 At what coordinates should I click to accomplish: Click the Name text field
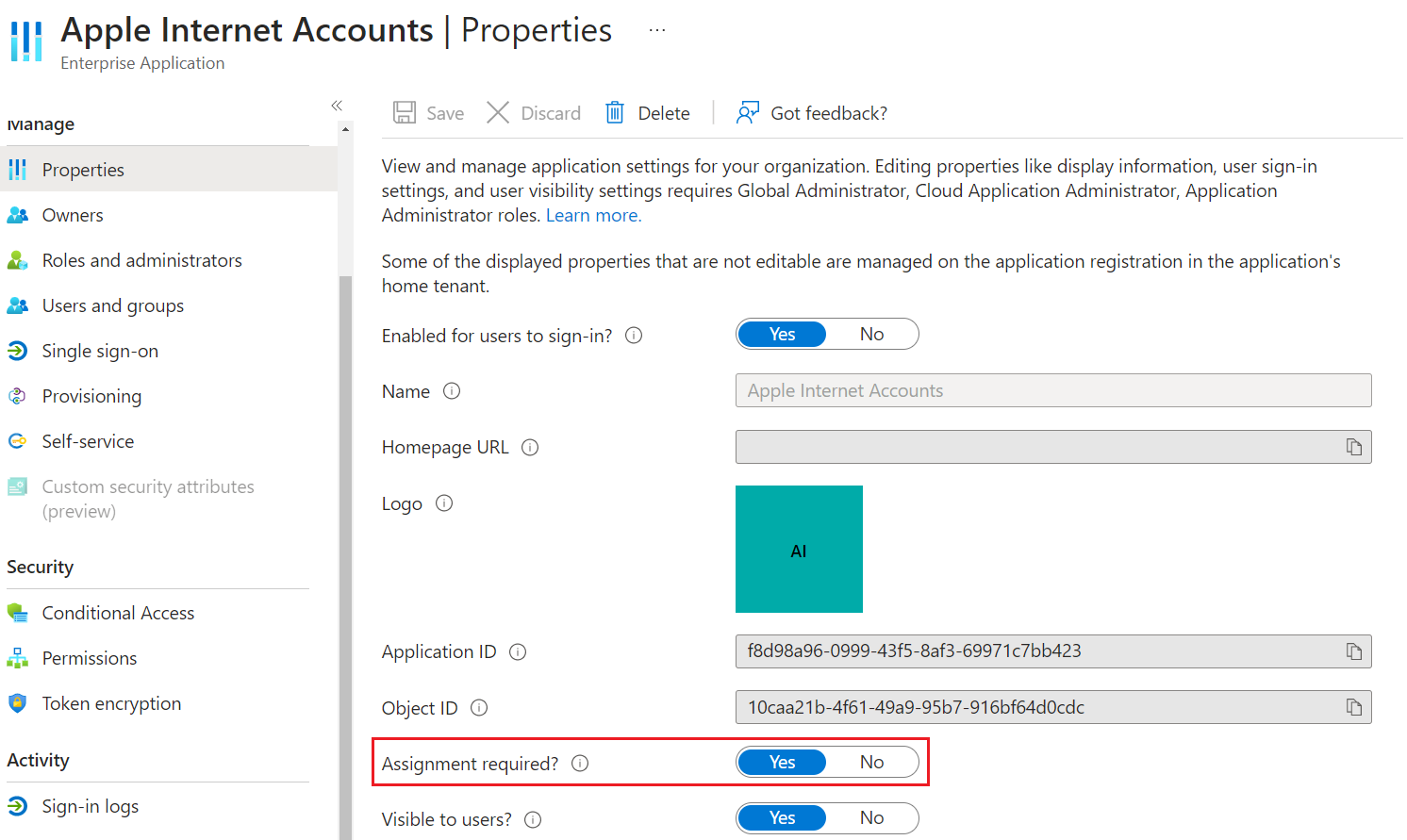(1053, 390)
